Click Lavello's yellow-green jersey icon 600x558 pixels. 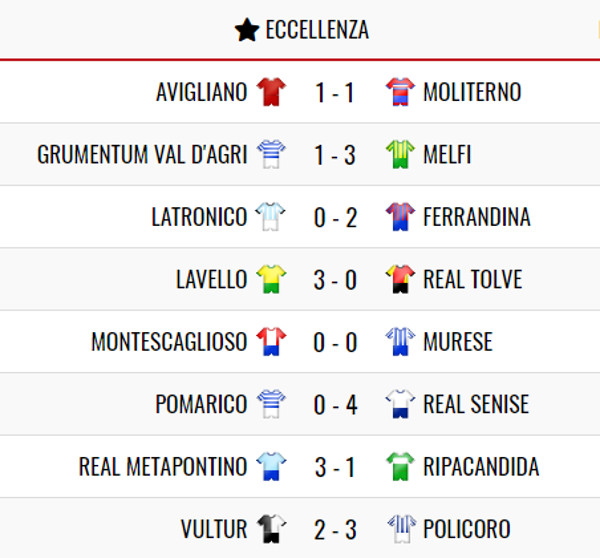[x=271, y=279]
